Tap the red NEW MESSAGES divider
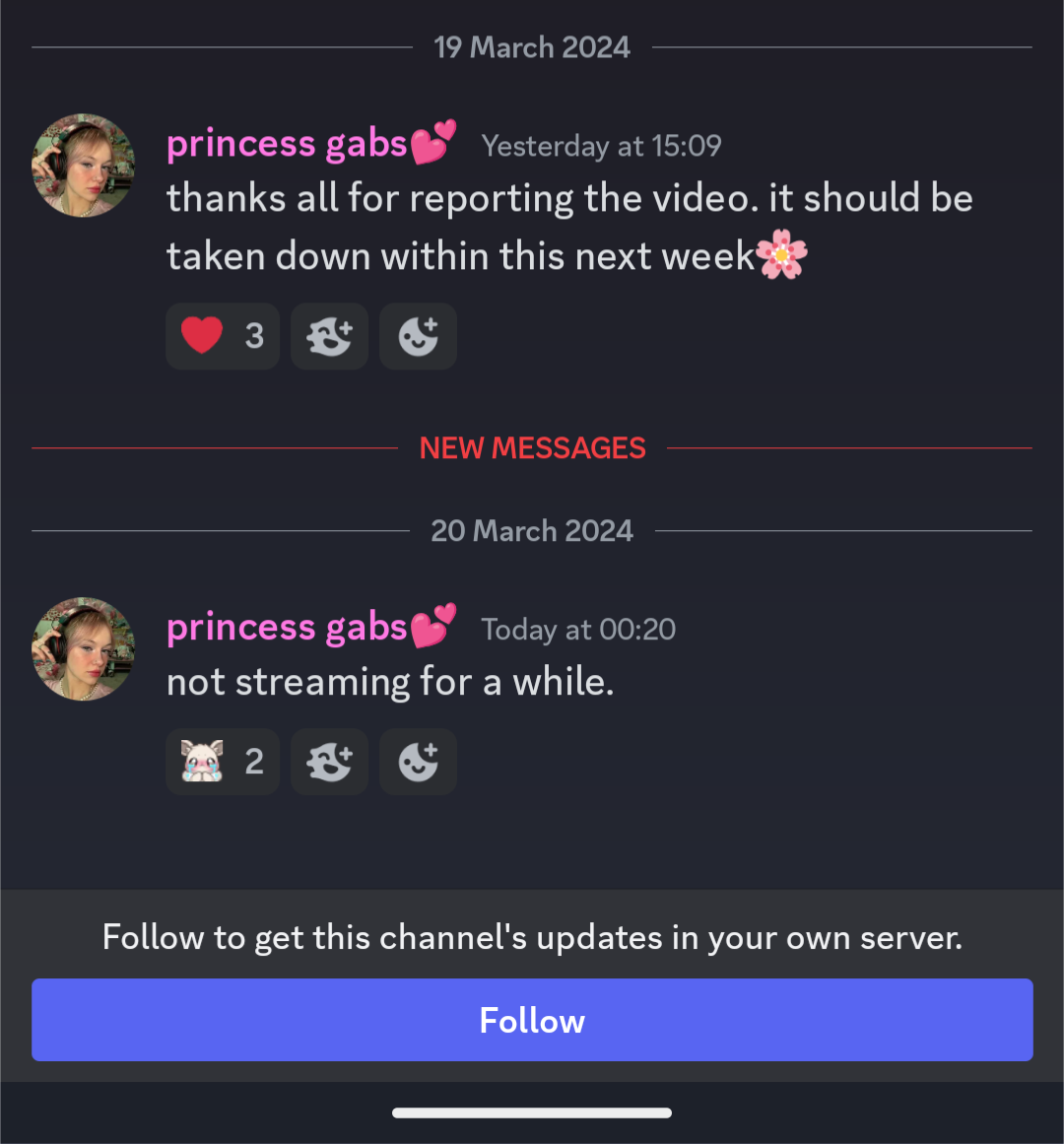The height and width of the screenshot is (1144, 1064). (x=532, y=448)
